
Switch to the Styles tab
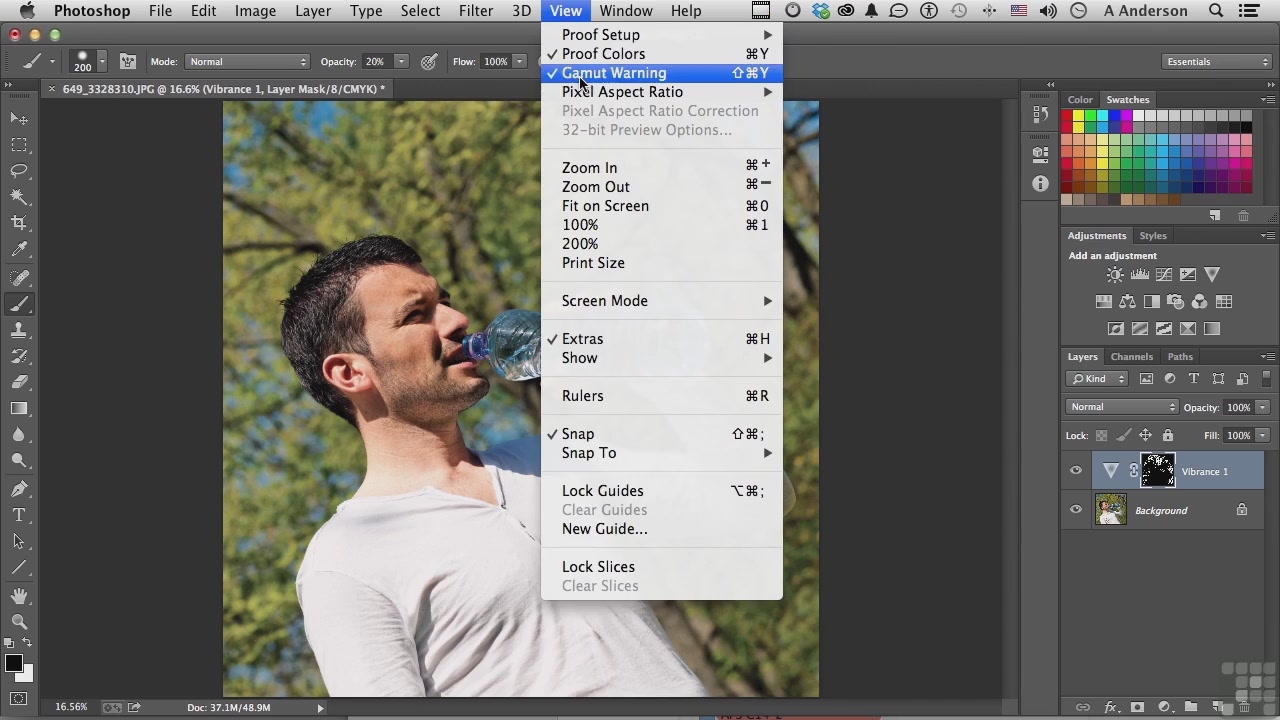tap(1153, 236)
